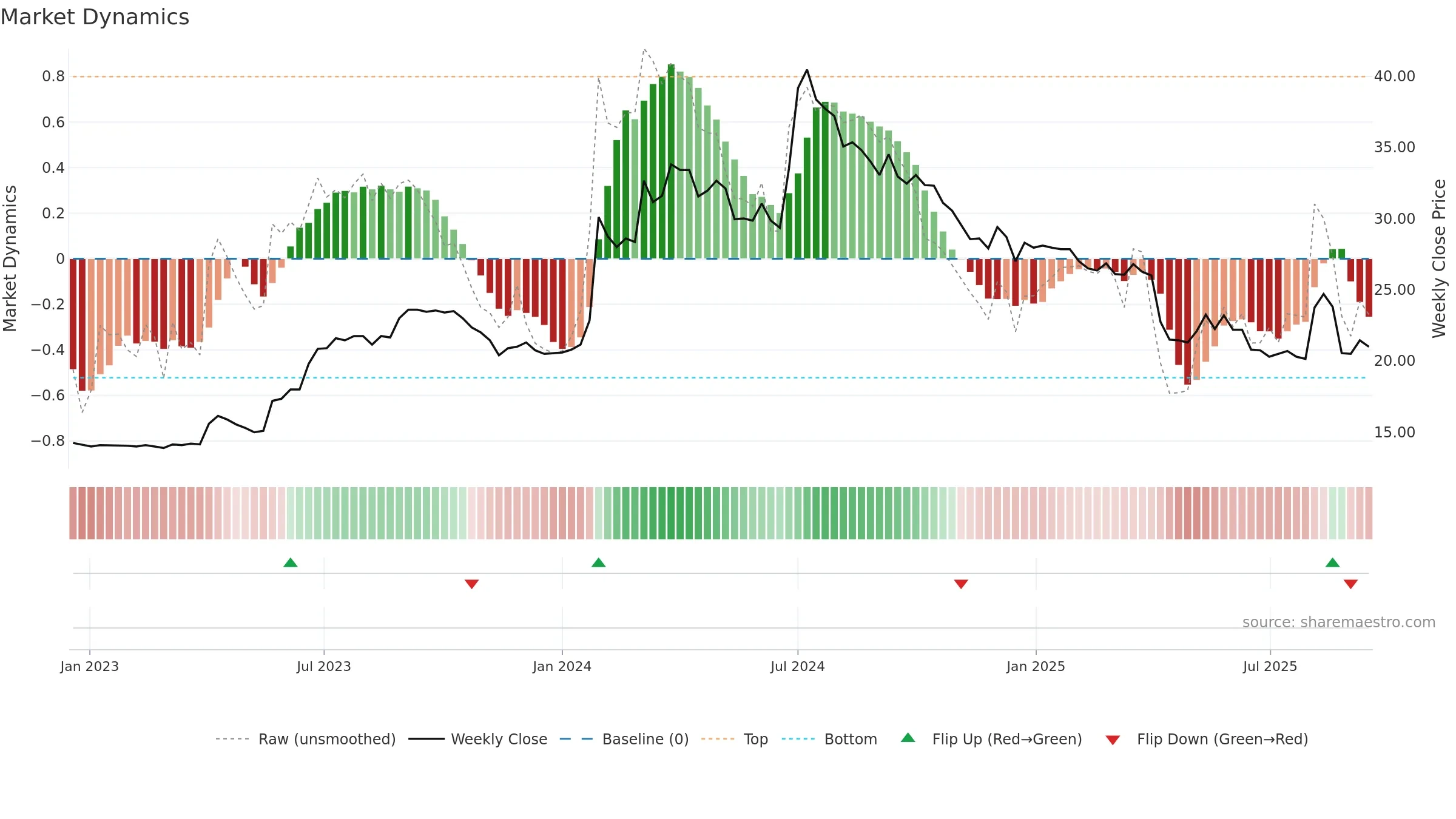This screenshot has height=819, width=1456.
Task: Toggle the Flip Up (Red→Green) legend entry
Action: [x=991, y=739]
